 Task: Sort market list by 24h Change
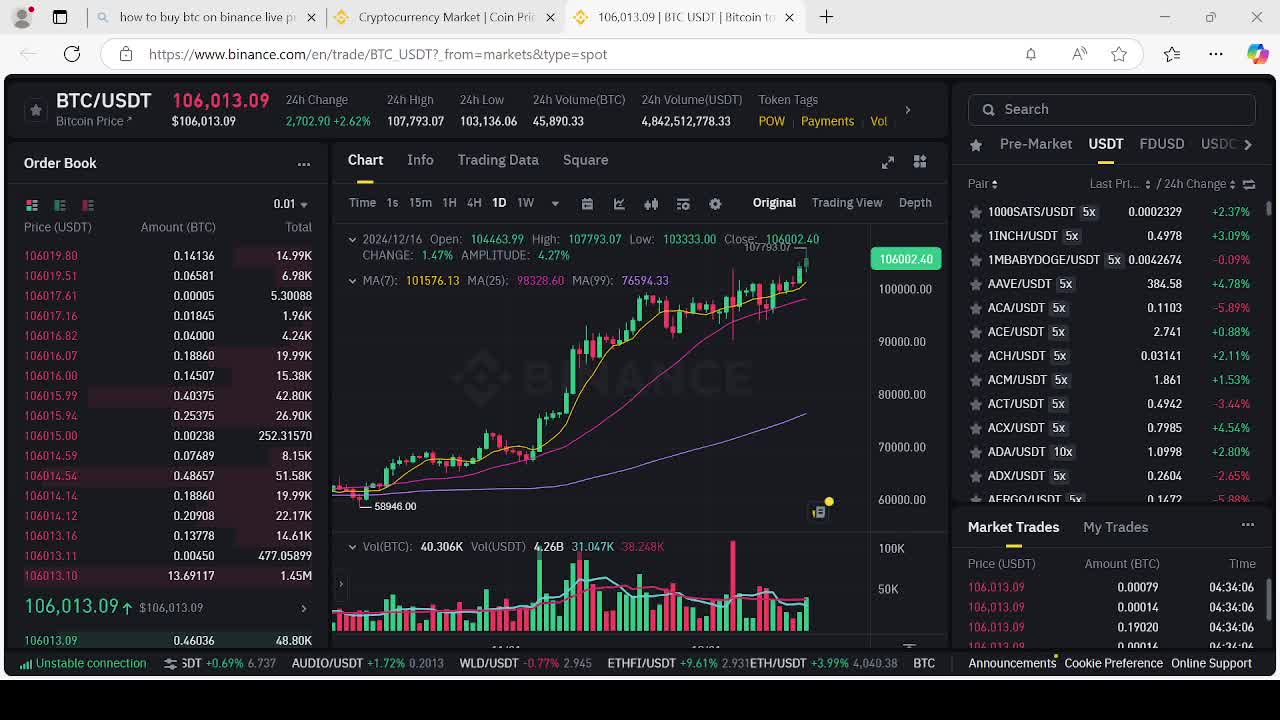[x=1199, y=184]
